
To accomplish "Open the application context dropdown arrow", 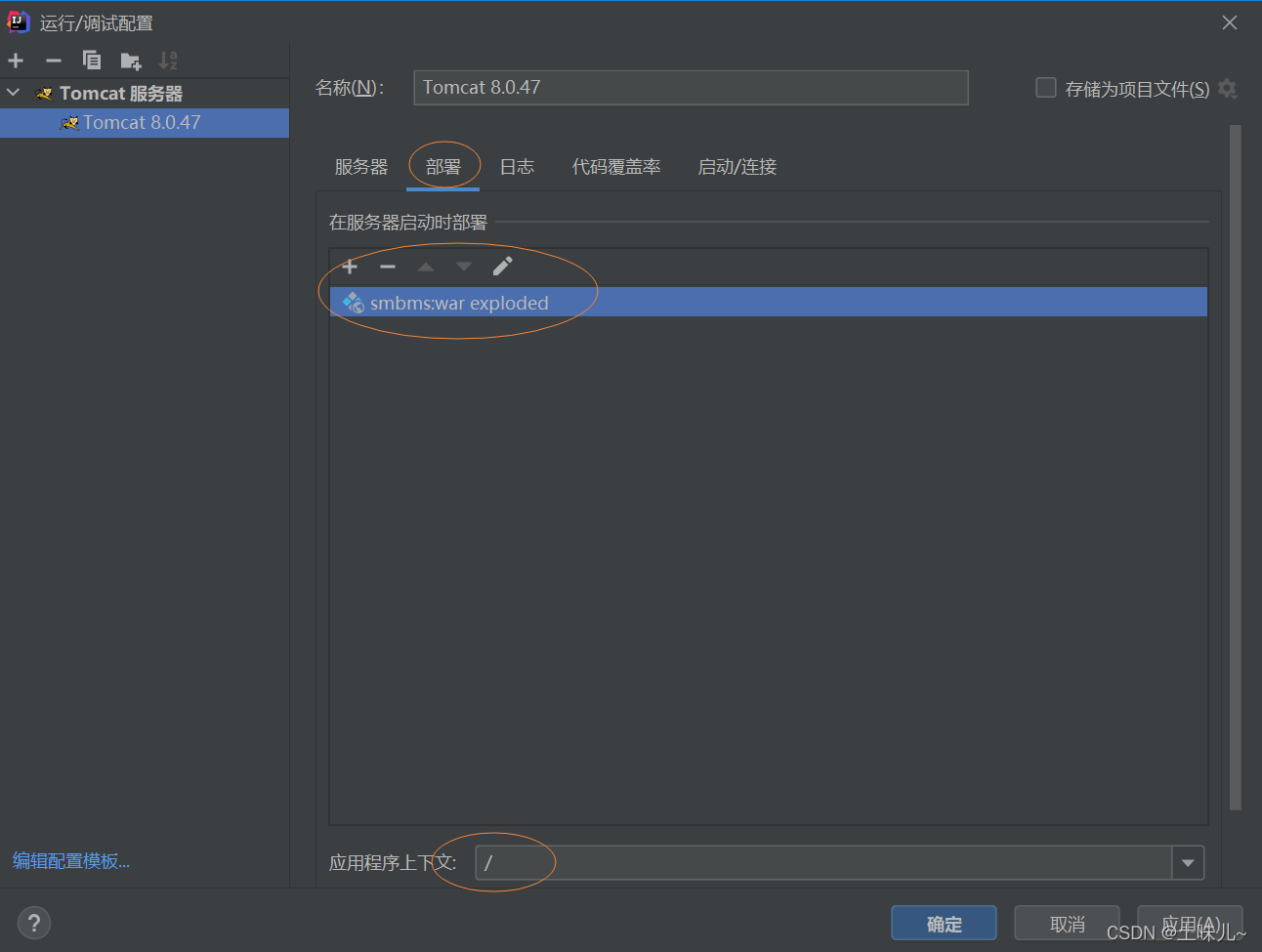I will point(1188,863).
